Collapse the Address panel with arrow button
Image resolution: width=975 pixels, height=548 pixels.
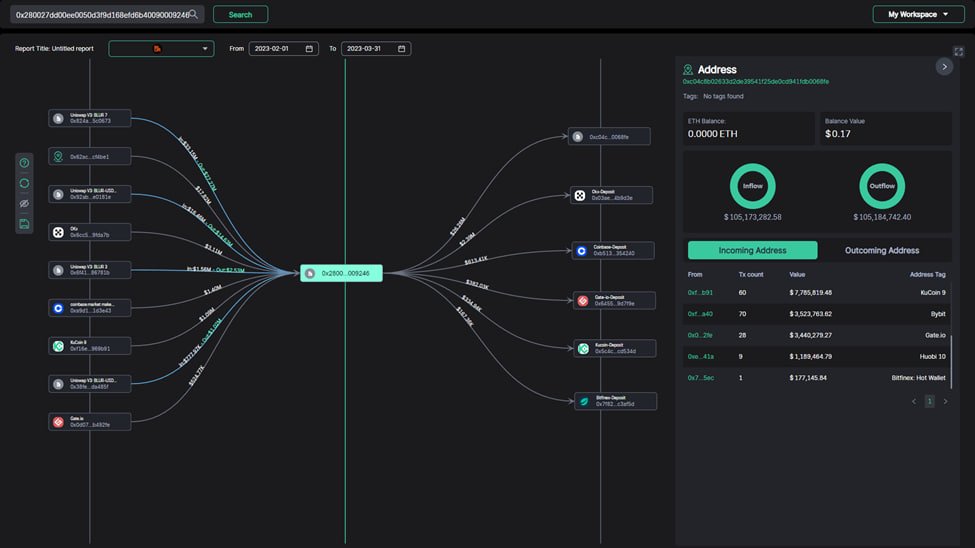[944, 67]
